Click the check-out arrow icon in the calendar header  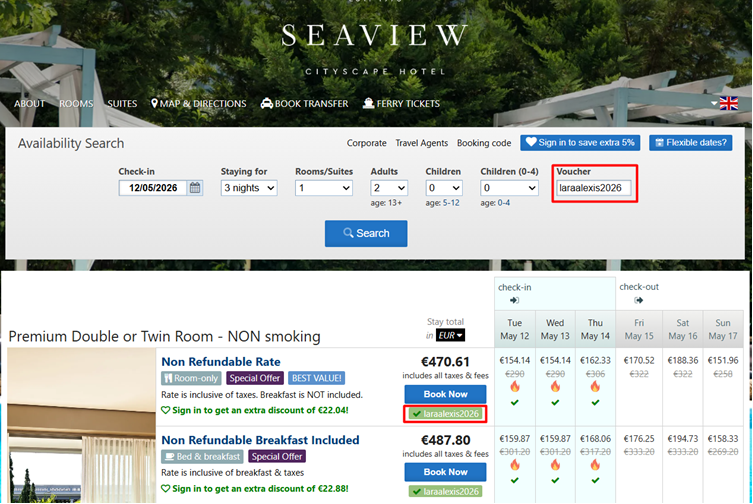[x=638, y=299]
